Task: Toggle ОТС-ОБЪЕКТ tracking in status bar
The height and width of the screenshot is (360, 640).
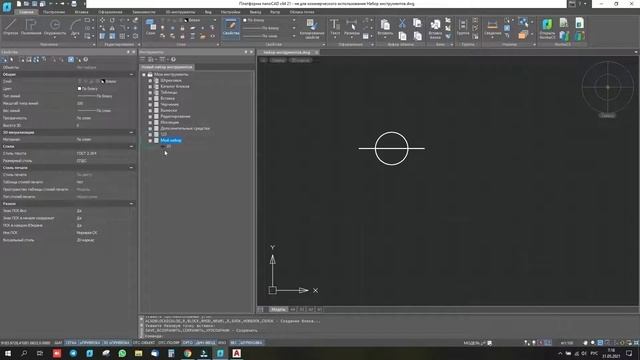Action: point(144,343)
